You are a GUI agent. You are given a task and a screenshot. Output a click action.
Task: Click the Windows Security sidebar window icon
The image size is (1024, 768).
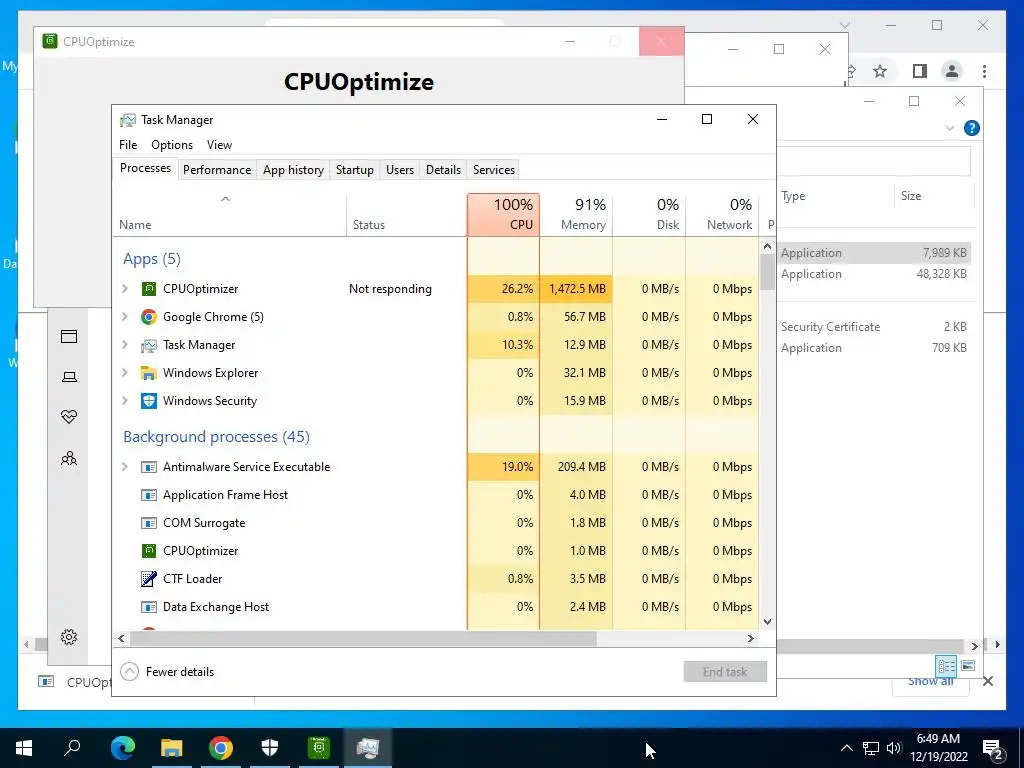[69, 336]
